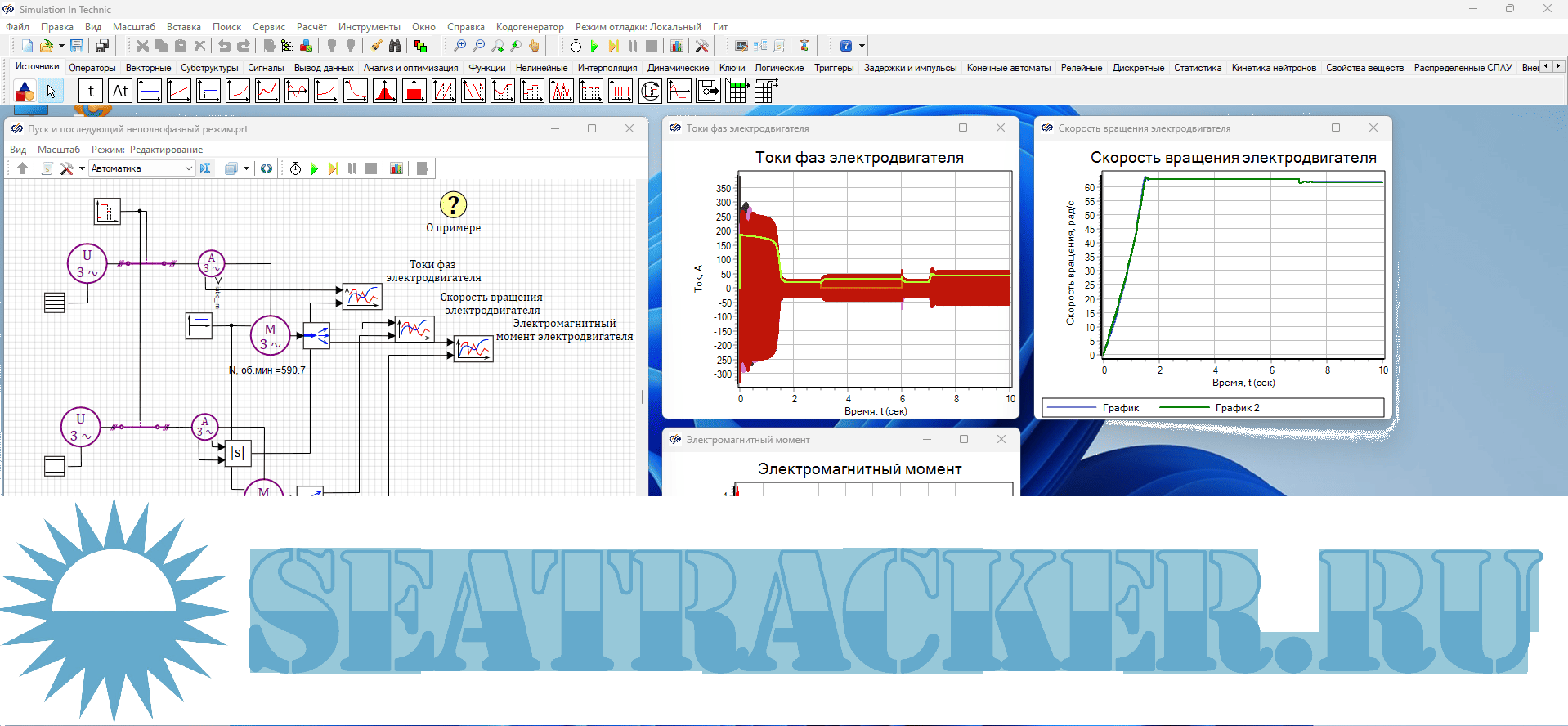Image resolution: width=1568 pixels, height=726 pixels.
Task: Select the Δt time step source block
Action: 120,91
